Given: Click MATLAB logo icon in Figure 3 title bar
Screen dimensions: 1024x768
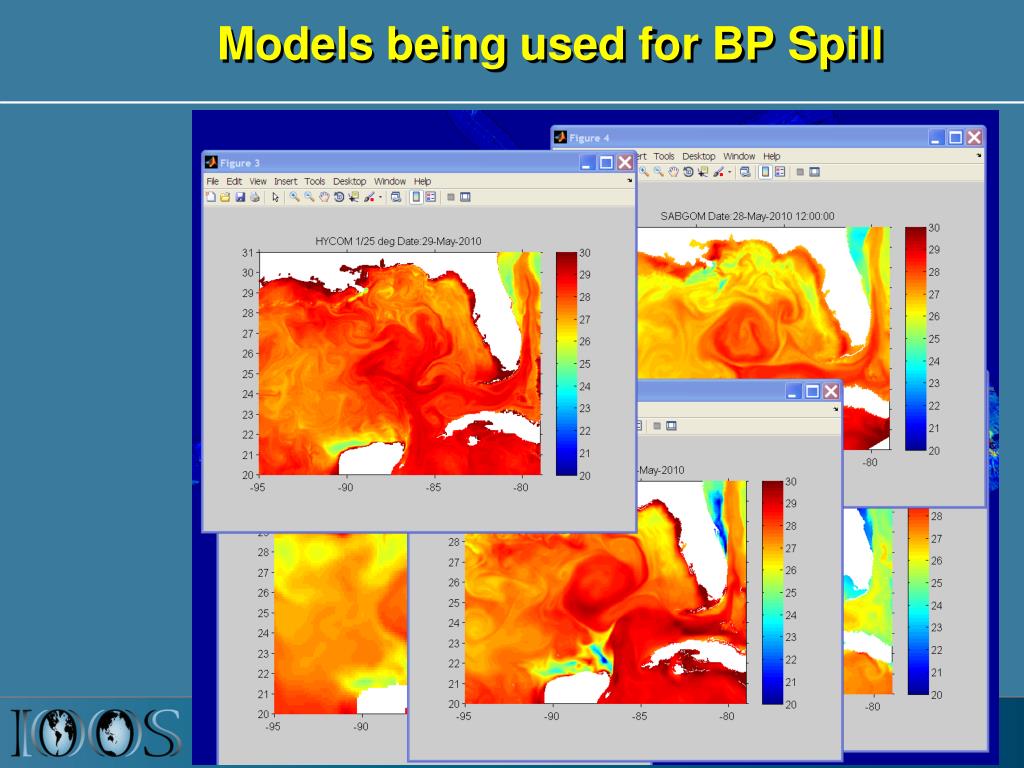Looking at the screenshot, I should (x=211, y=163).
